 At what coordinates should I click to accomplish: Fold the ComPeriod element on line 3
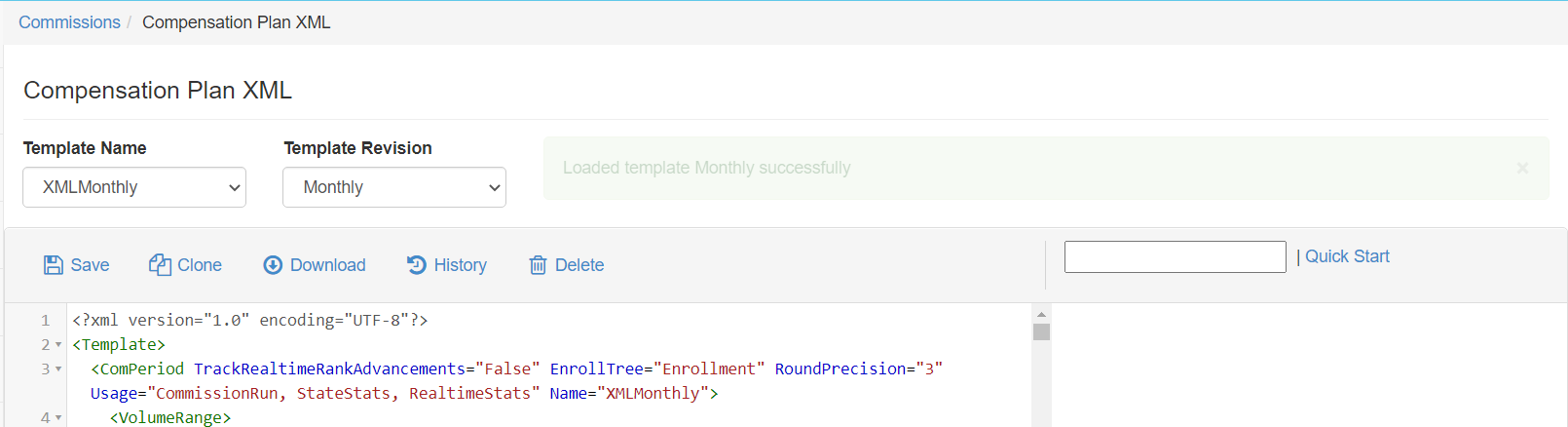click(x=58, y=369)
